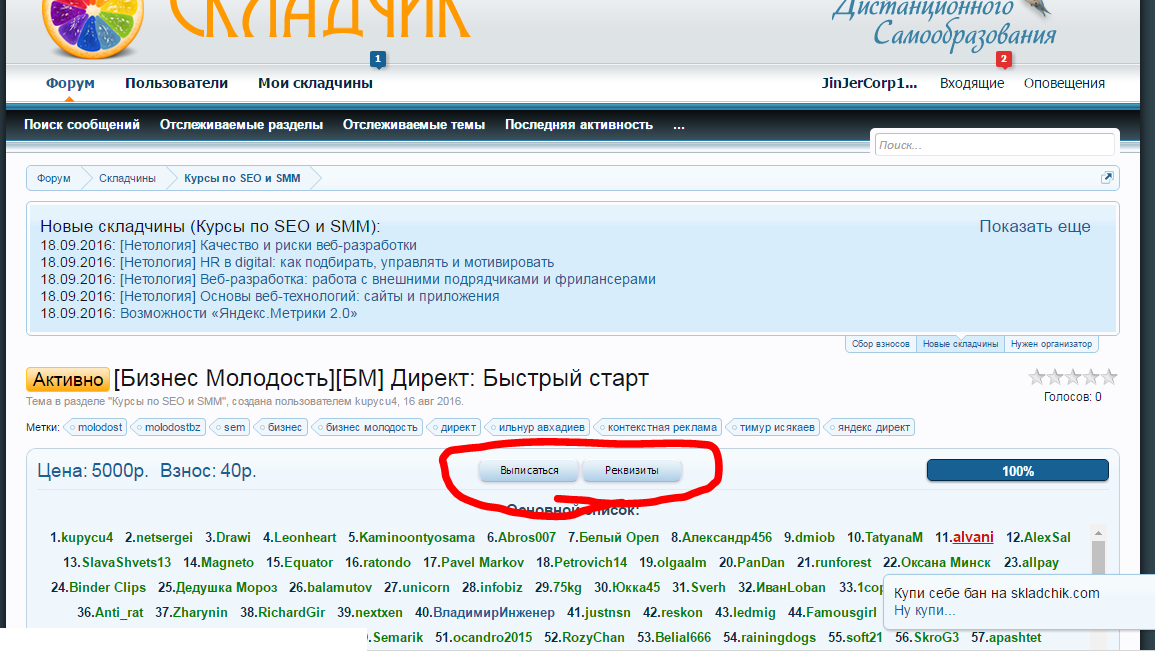The image size is (1155, 651).
Task: Click the blue notification badge above Мои складчины
Action: (x=378, y=59)
